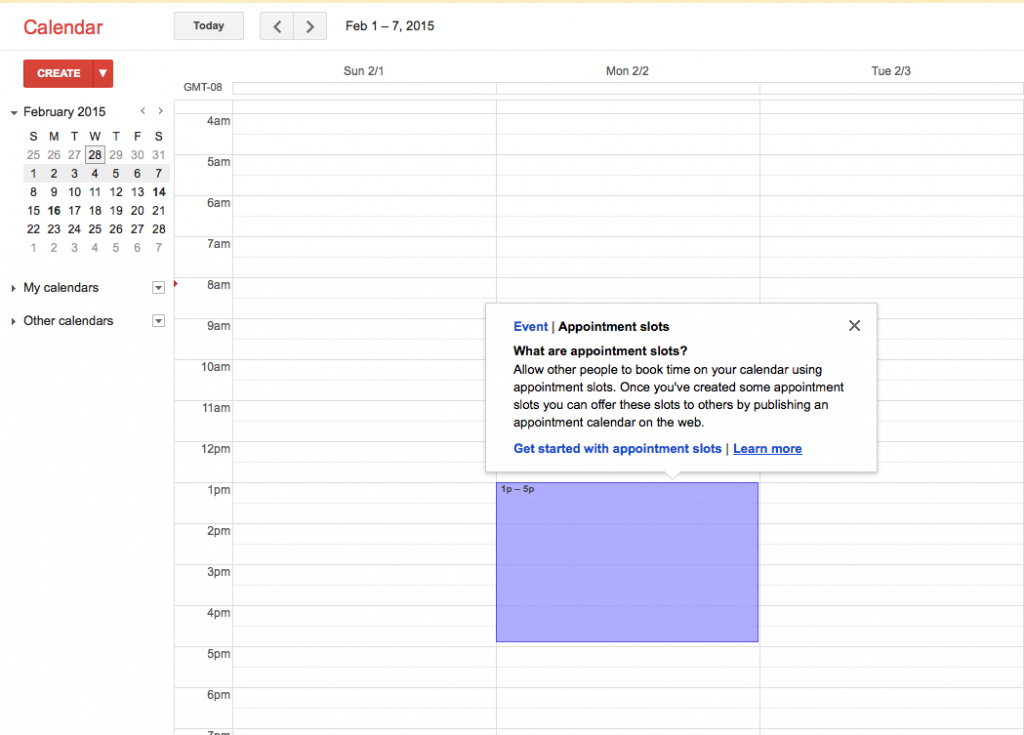This screenshot has height=735, width=1024.
Task: Expand the Other calendars section
Action: (x=13, y=321)
